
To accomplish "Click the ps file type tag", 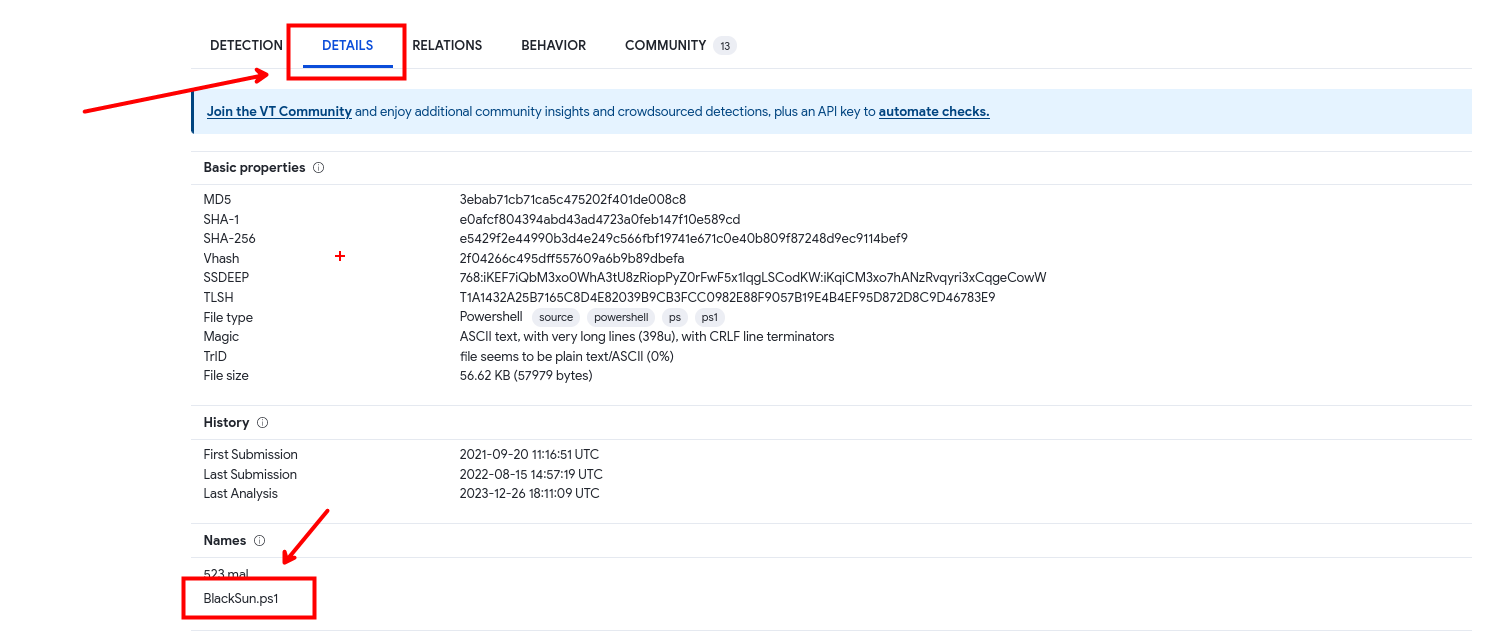I will [675, 318].
